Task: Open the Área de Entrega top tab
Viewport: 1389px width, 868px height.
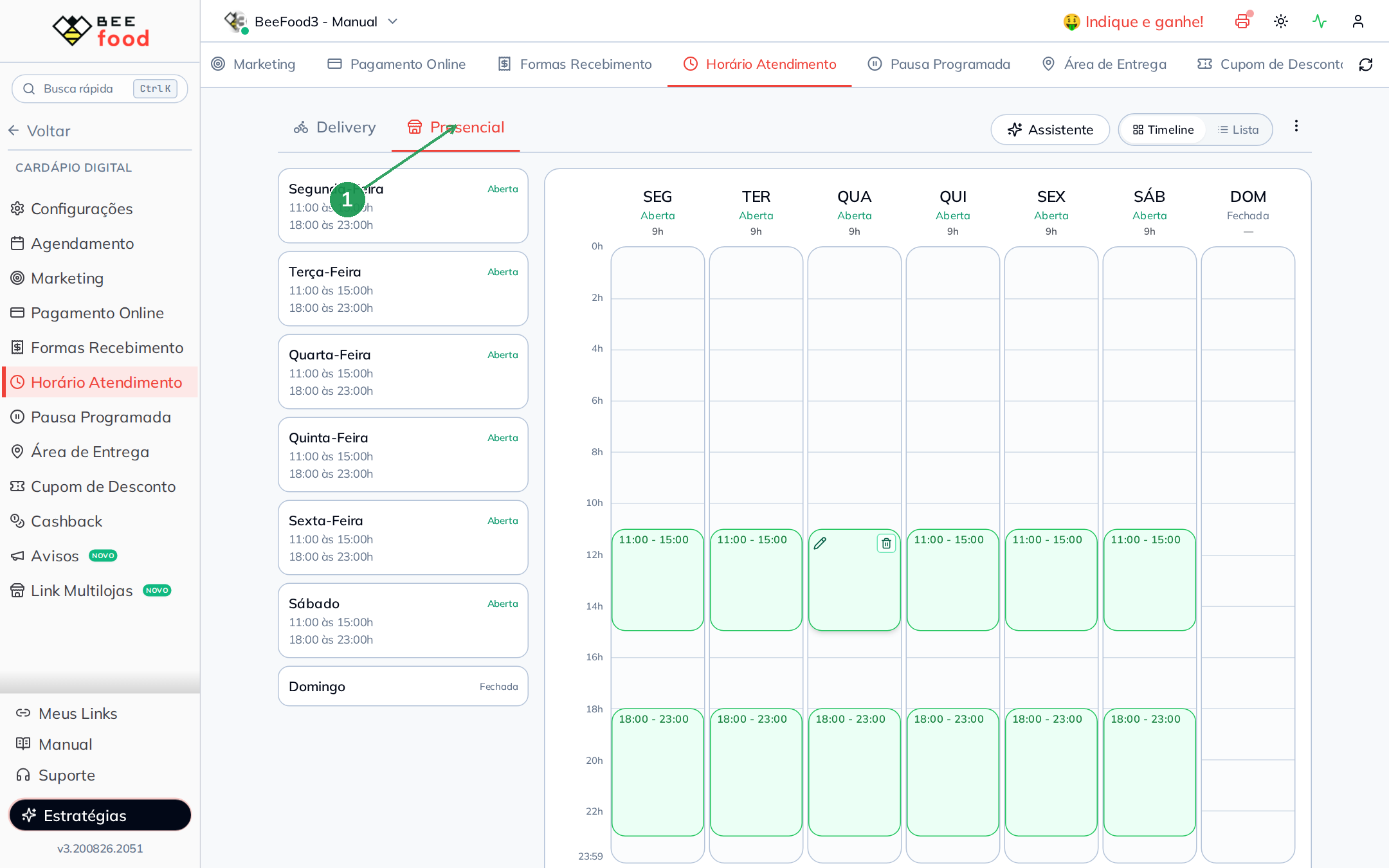Action: (1103, 64)
